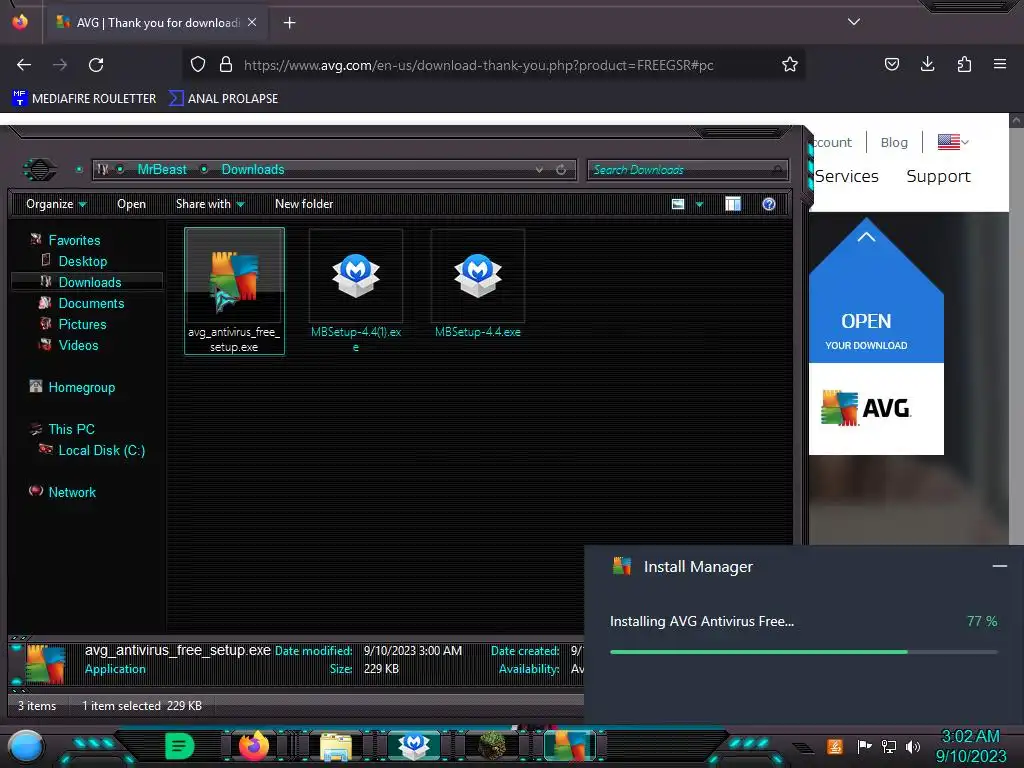Expand the view options dropdown arrow

[x=699, y=204]
